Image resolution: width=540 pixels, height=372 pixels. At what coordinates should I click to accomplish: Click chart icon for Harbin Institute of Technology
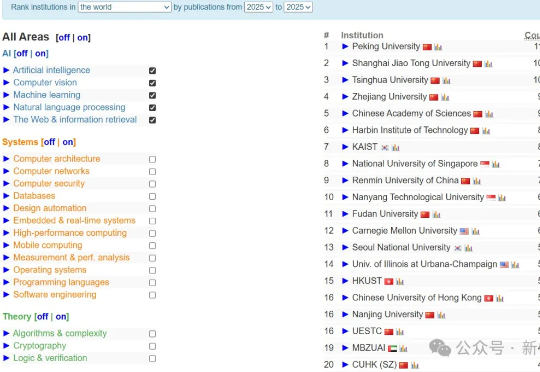(x=486, y=131)
